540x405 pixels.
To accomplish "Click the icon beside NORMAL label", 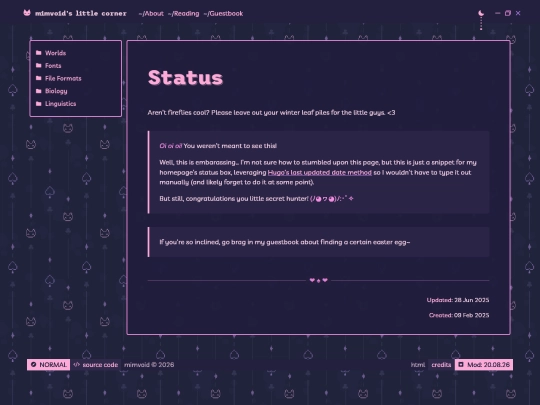I will 33,365.
